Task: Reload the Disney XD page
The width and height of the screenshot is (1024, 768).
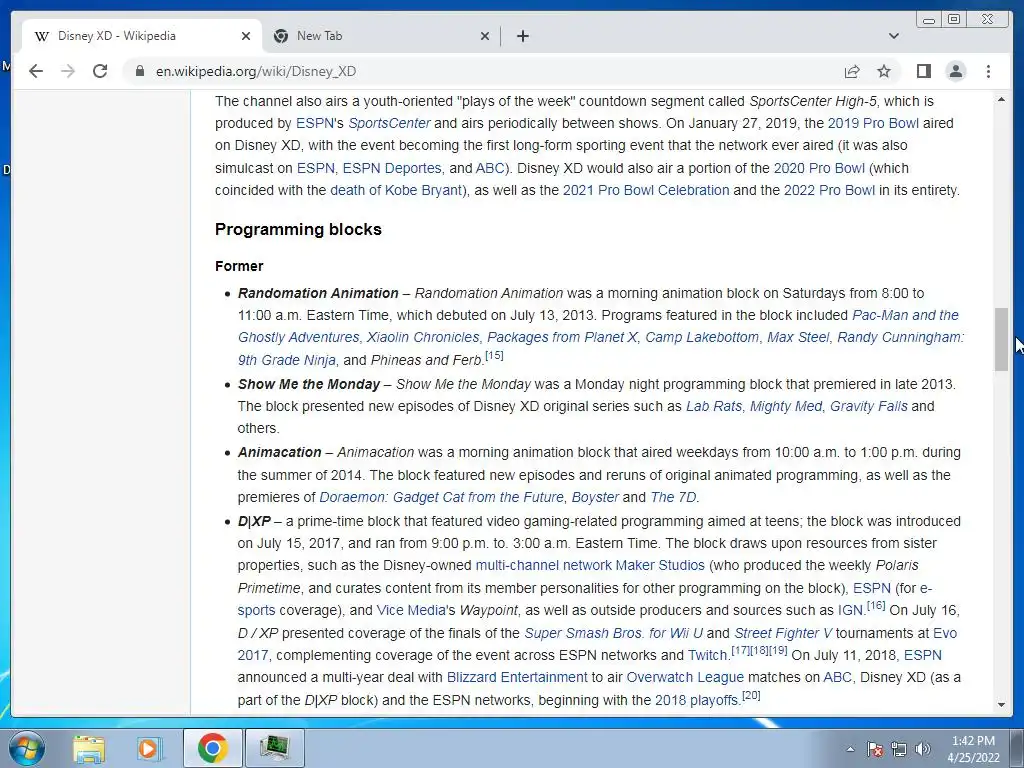Action: 100,71
